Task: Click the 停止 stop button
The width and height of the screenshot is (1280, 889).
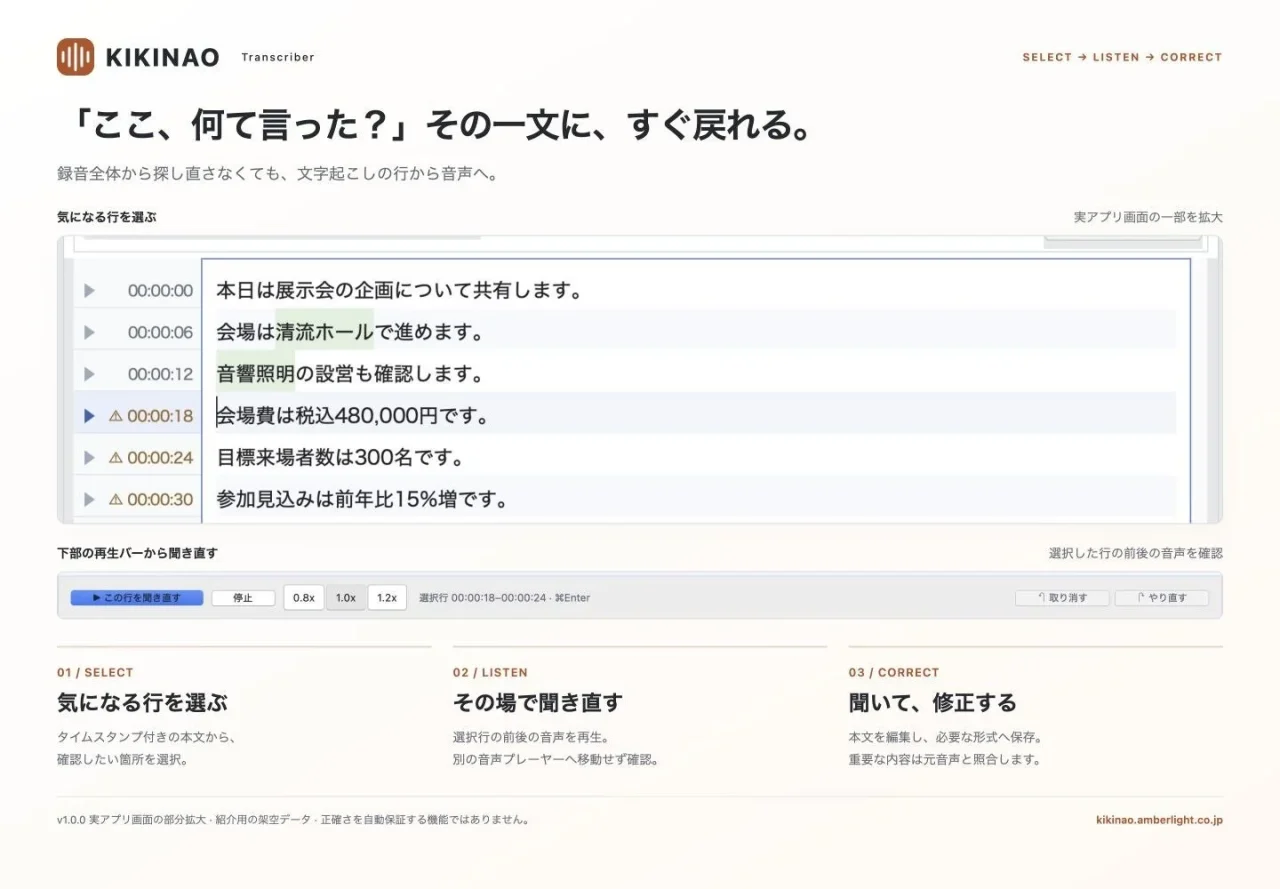Action: point(243,598)
